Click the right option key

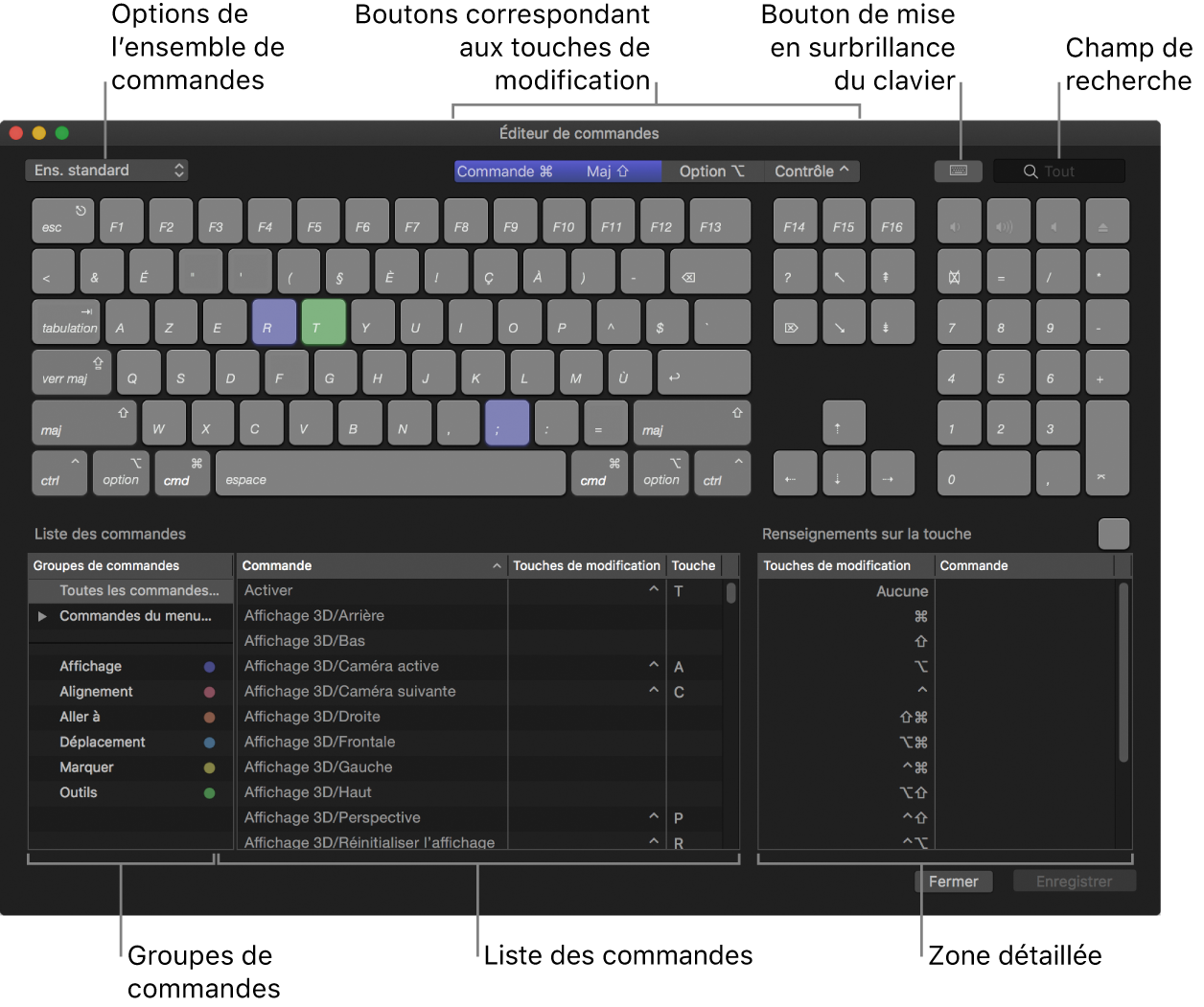pos(660,474)
